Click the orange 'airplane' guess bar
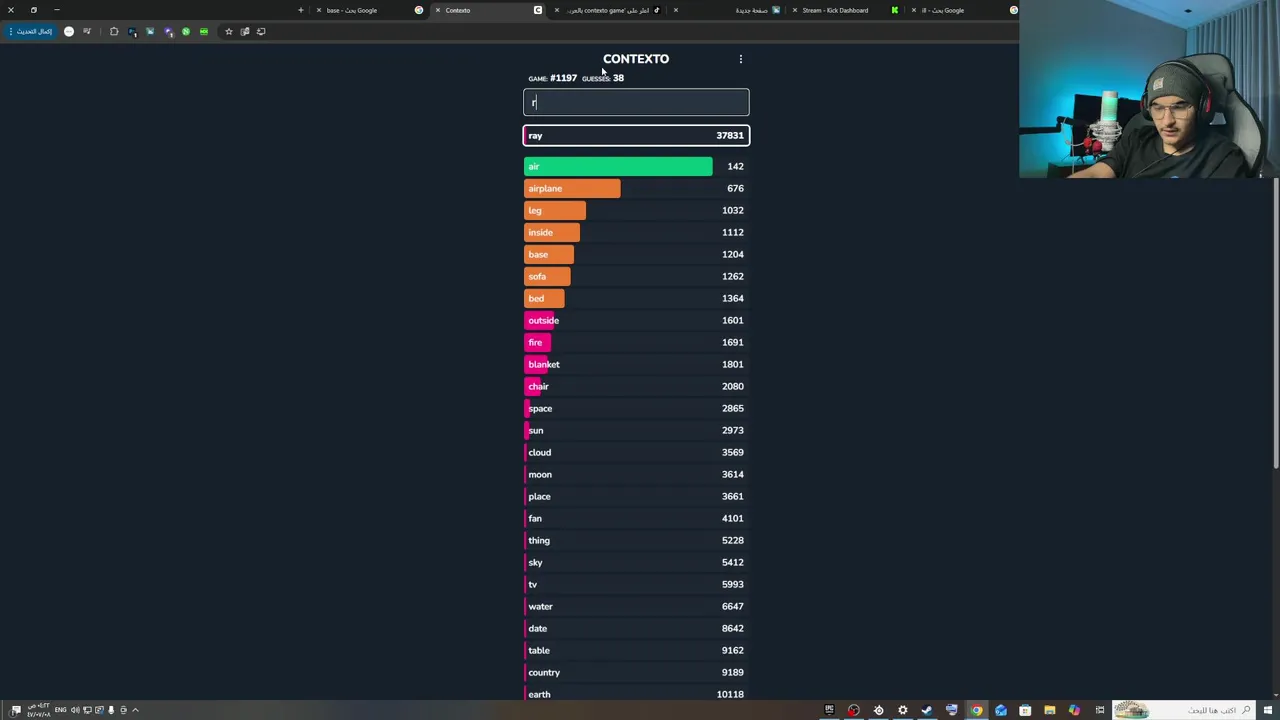The width and height of the screenshot is (1280, 720). point(572,188)
